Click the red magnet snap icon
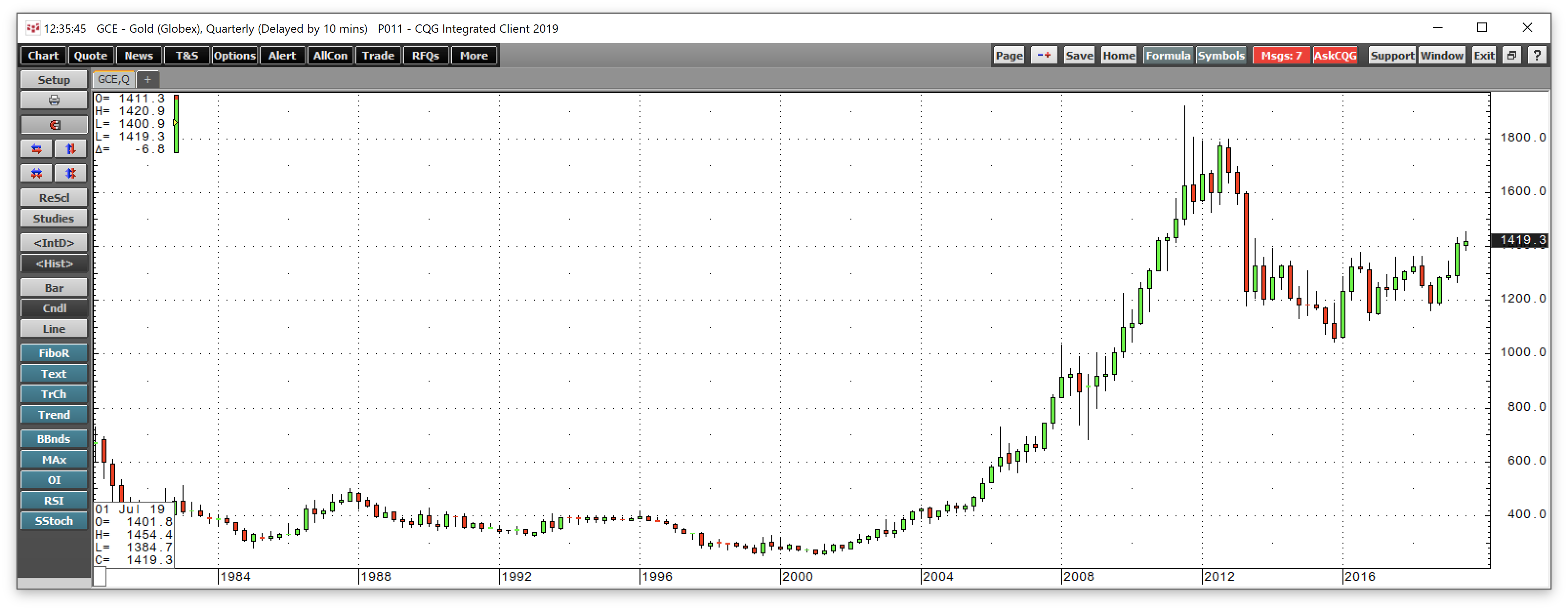The height and width of the screenshot is (610, 1568). 54,125
